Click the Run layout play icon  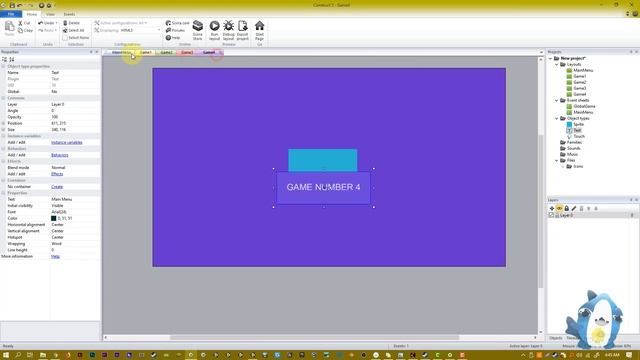tap(214, 26)
